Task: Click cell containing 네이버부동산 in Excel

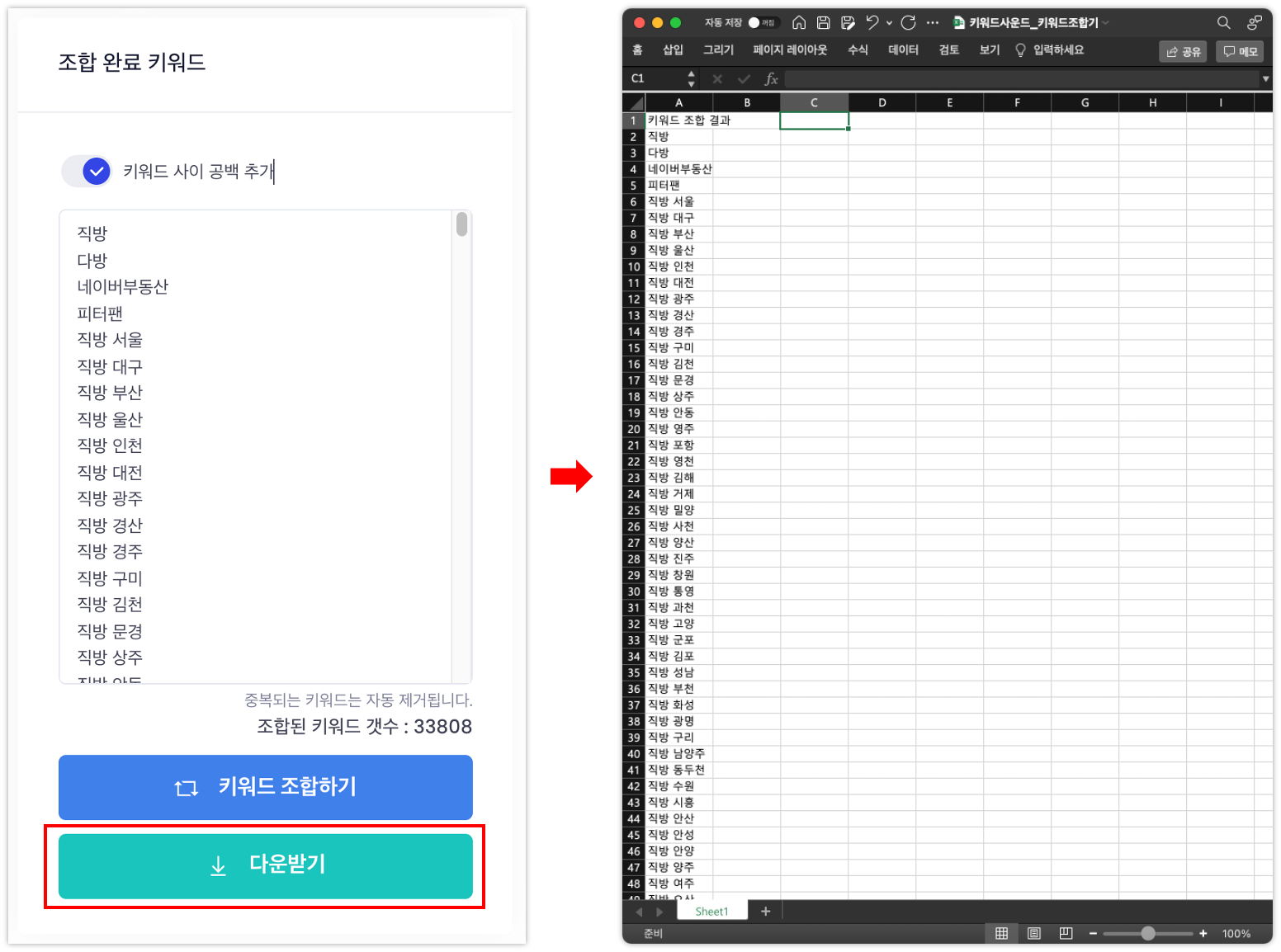Action: point(679,169)
